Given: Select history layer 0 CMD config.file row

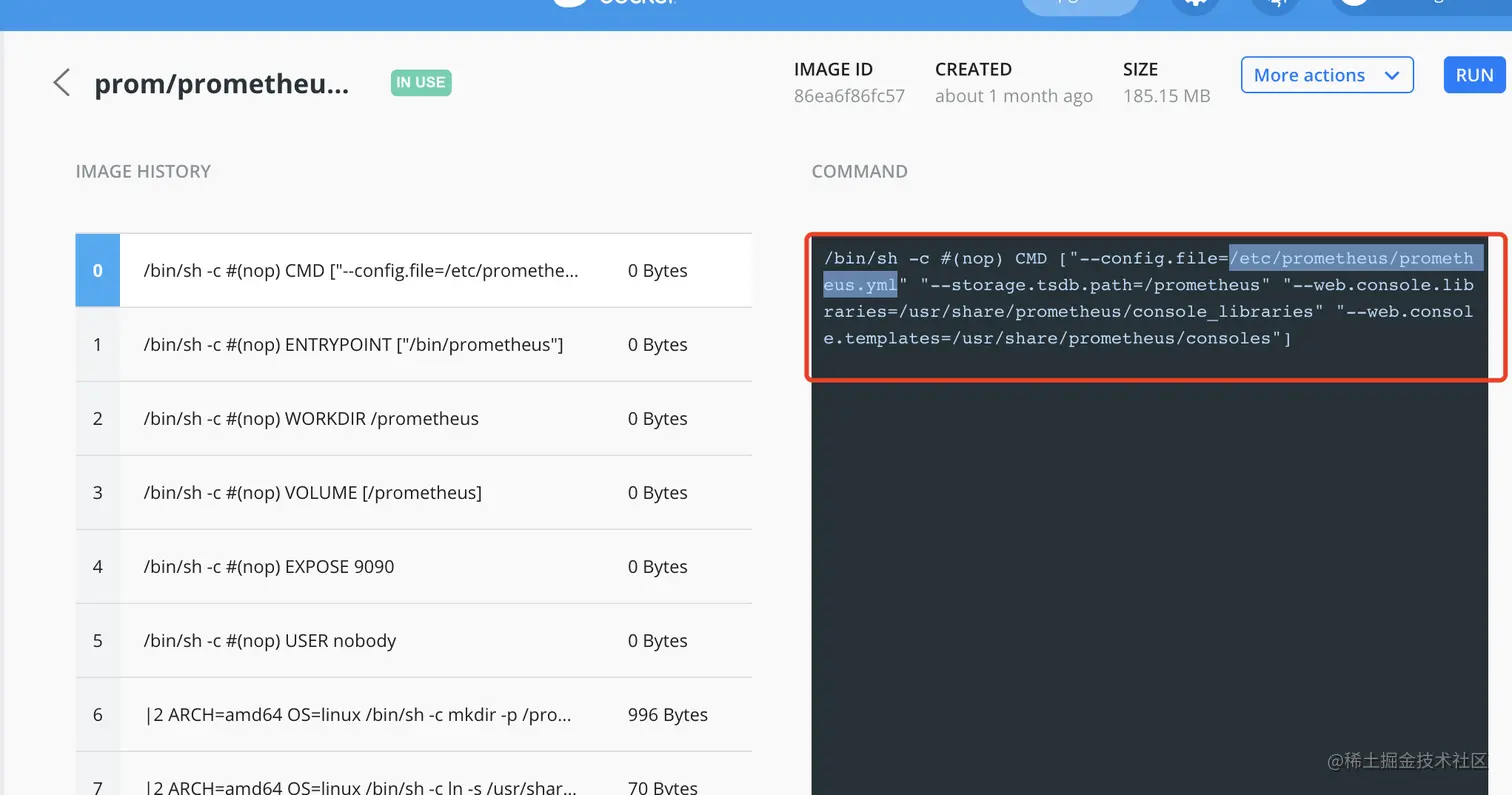Looking at the screenshot, I should (414, 270).
